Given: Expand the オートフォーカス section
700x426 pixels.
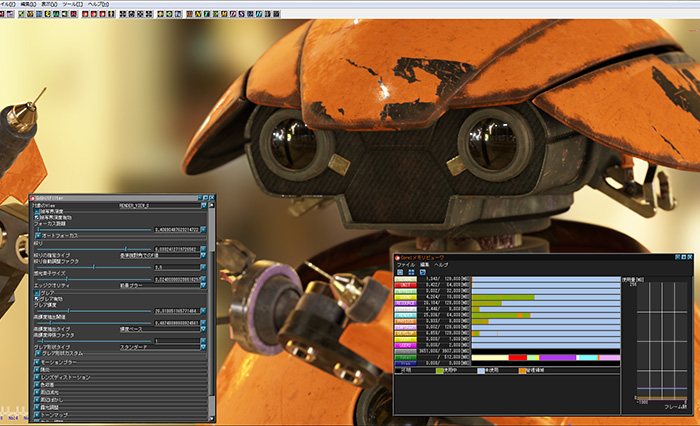Looking at the screenshot, I should click(x=38, y=235).
